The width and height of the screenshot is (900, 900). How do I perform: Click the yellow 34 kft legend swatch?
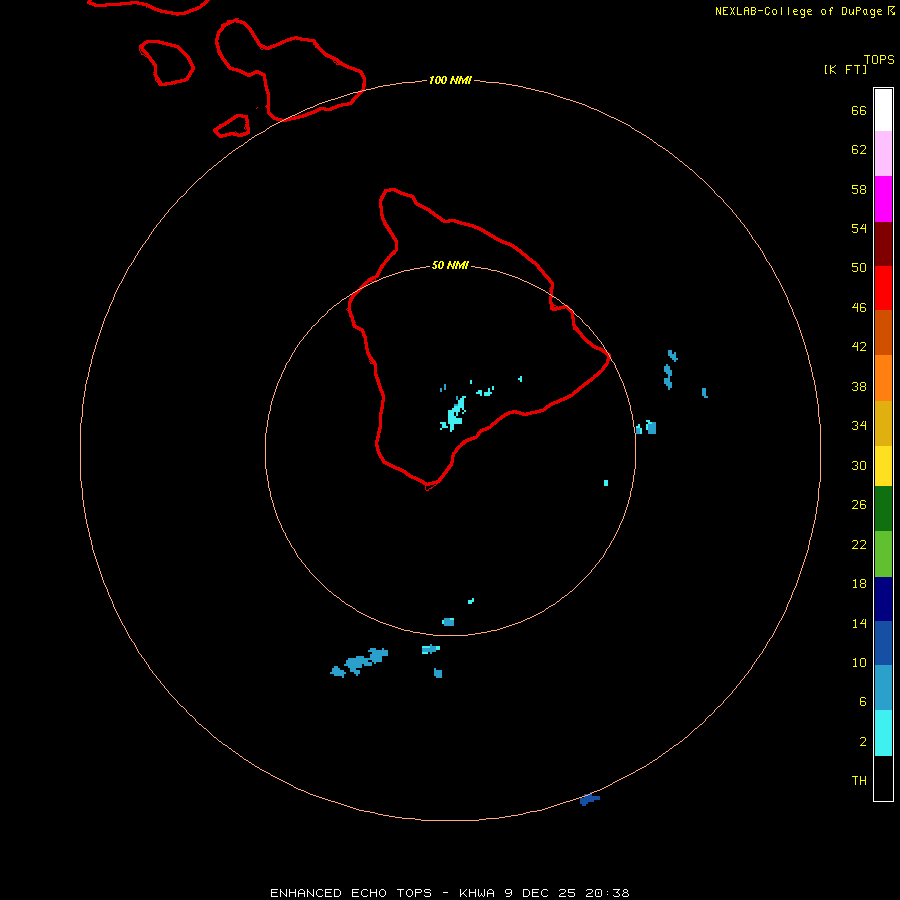[x=883, y=466]
